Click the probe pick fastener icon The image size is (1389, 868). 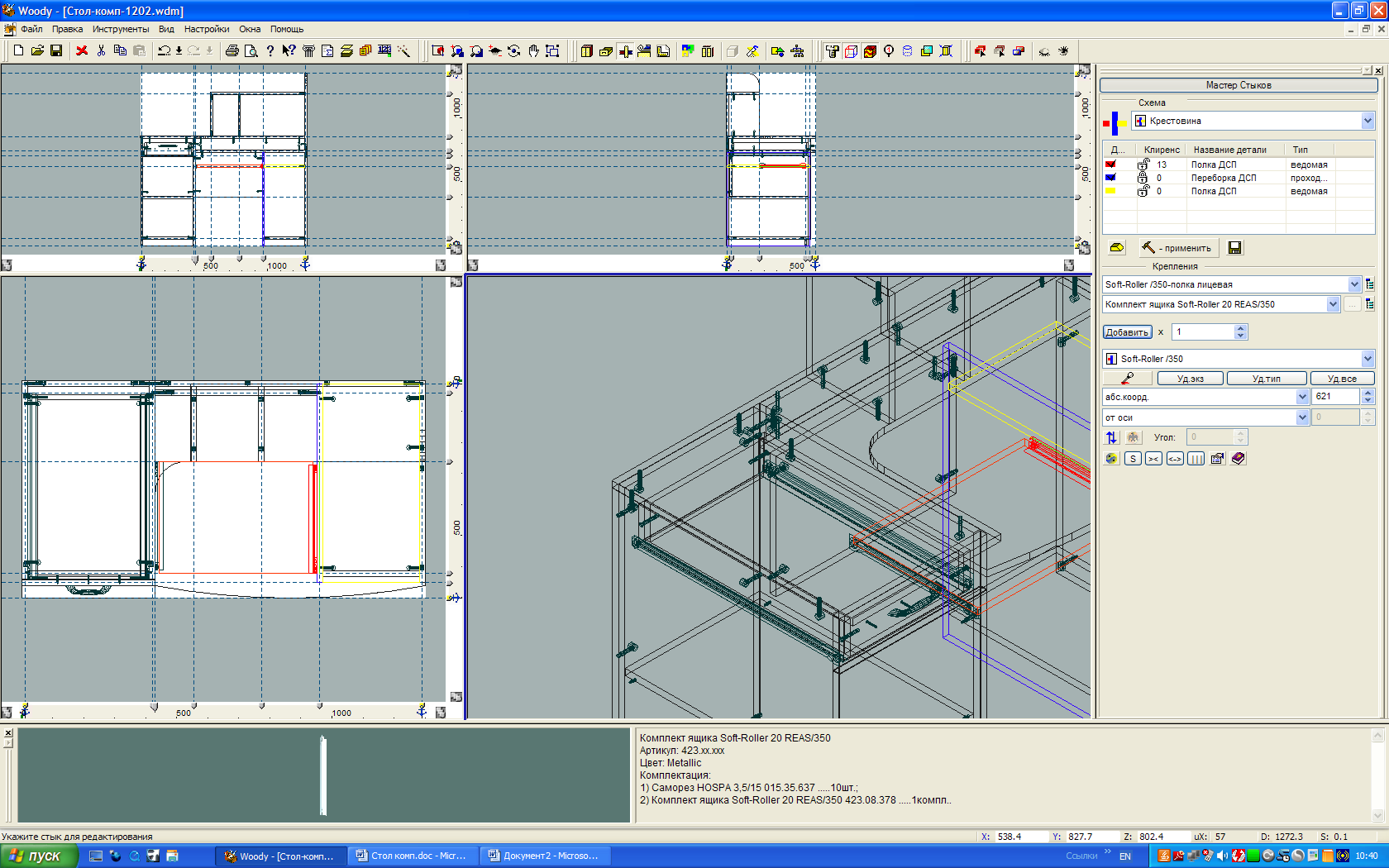1128,378
